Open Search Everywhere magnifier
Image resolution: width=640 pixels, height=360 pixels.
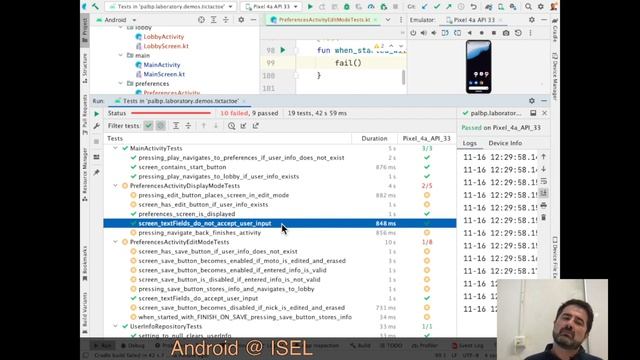point(529,7)
